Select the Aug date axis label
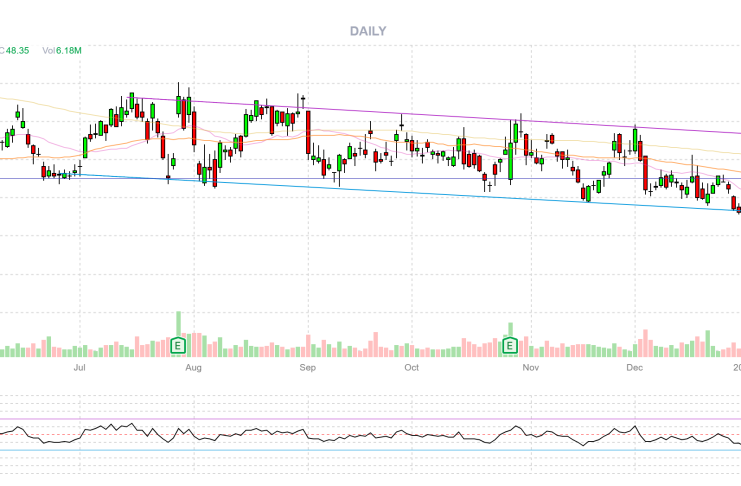The height and width of the screenshot is (486, 741). [194, 368]
